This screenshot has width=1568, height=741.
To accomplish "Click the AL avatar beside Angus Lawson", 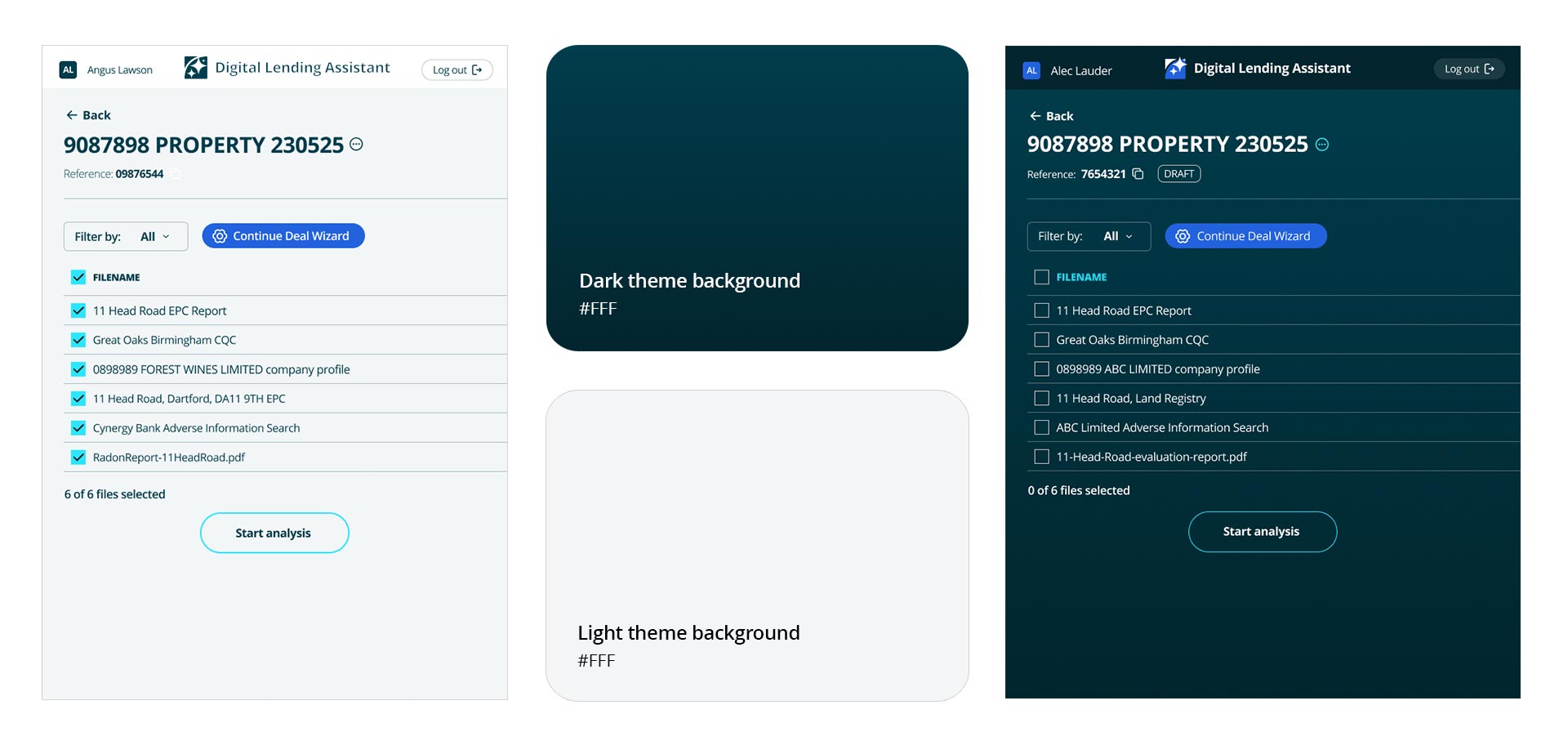I will [x=69, y=69].
